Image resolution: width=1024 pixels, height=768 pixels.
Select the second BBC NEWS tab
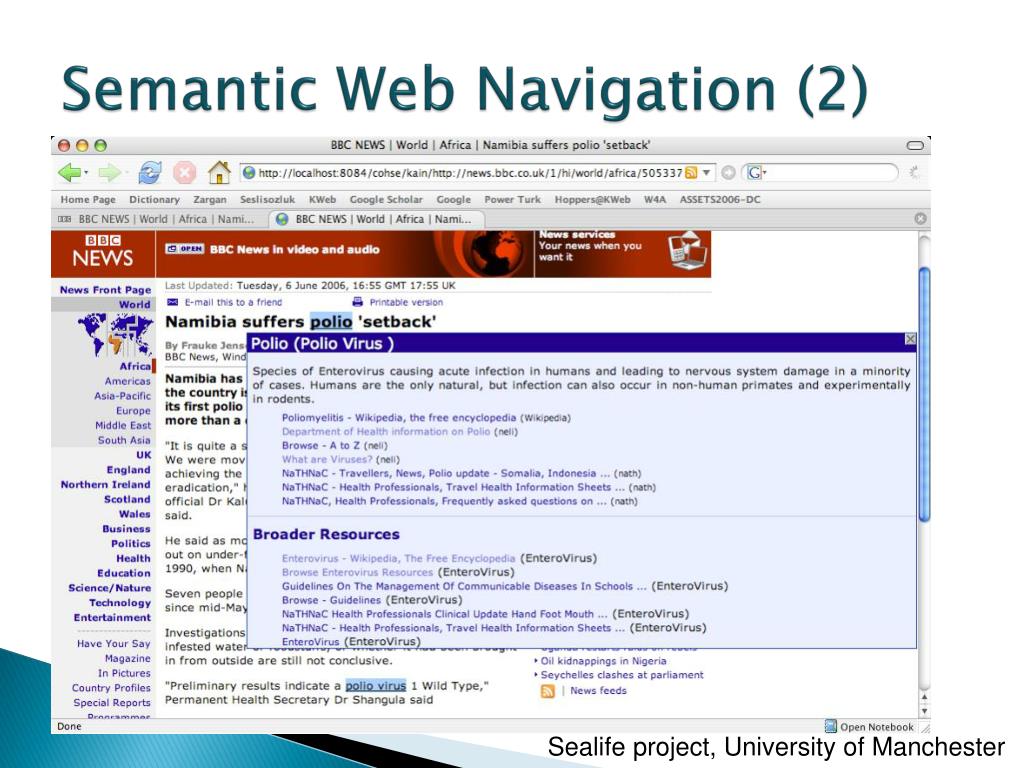[377, 219]
